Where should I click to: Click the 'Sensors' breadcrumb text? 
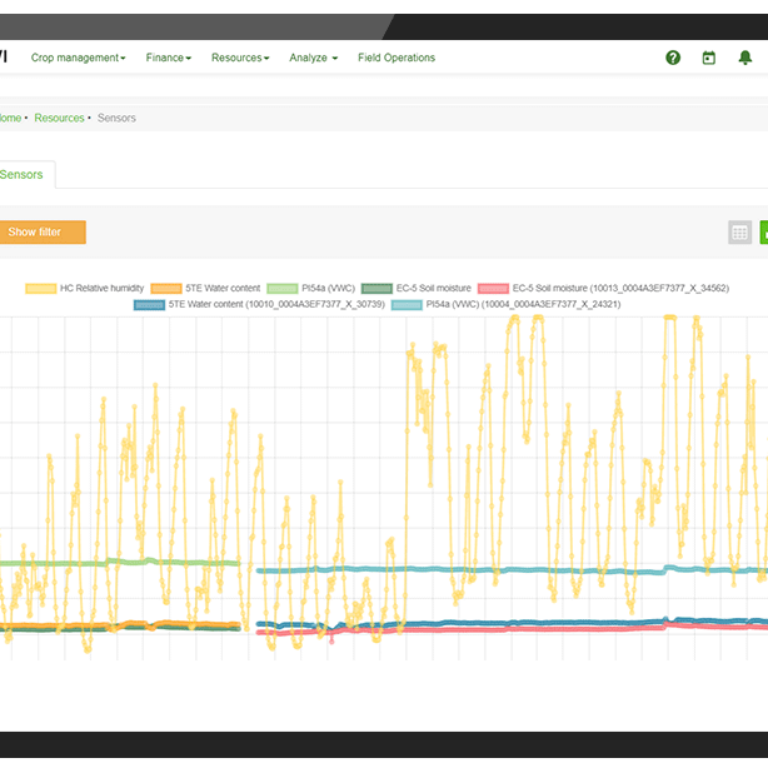[117, 118]
